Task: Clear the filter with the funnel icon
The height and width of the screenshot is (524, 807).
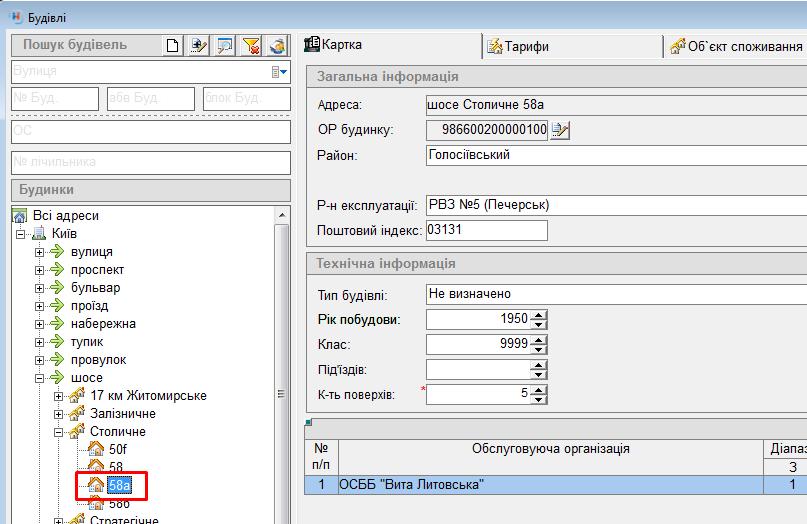Action: point(252,45)
